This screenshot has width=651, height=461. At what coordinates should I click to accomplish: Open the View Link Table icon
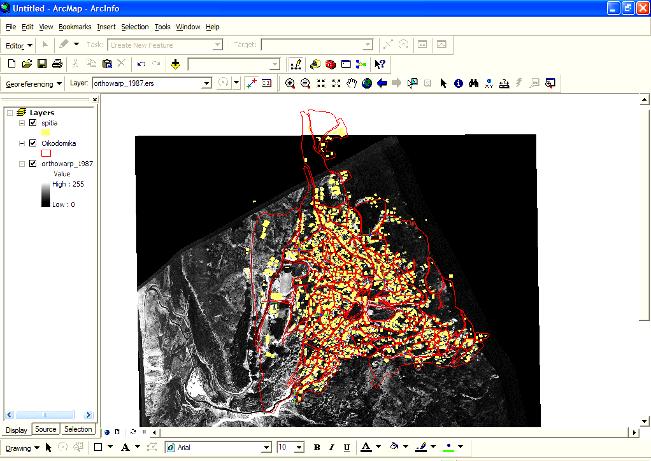tap(267, 83)
